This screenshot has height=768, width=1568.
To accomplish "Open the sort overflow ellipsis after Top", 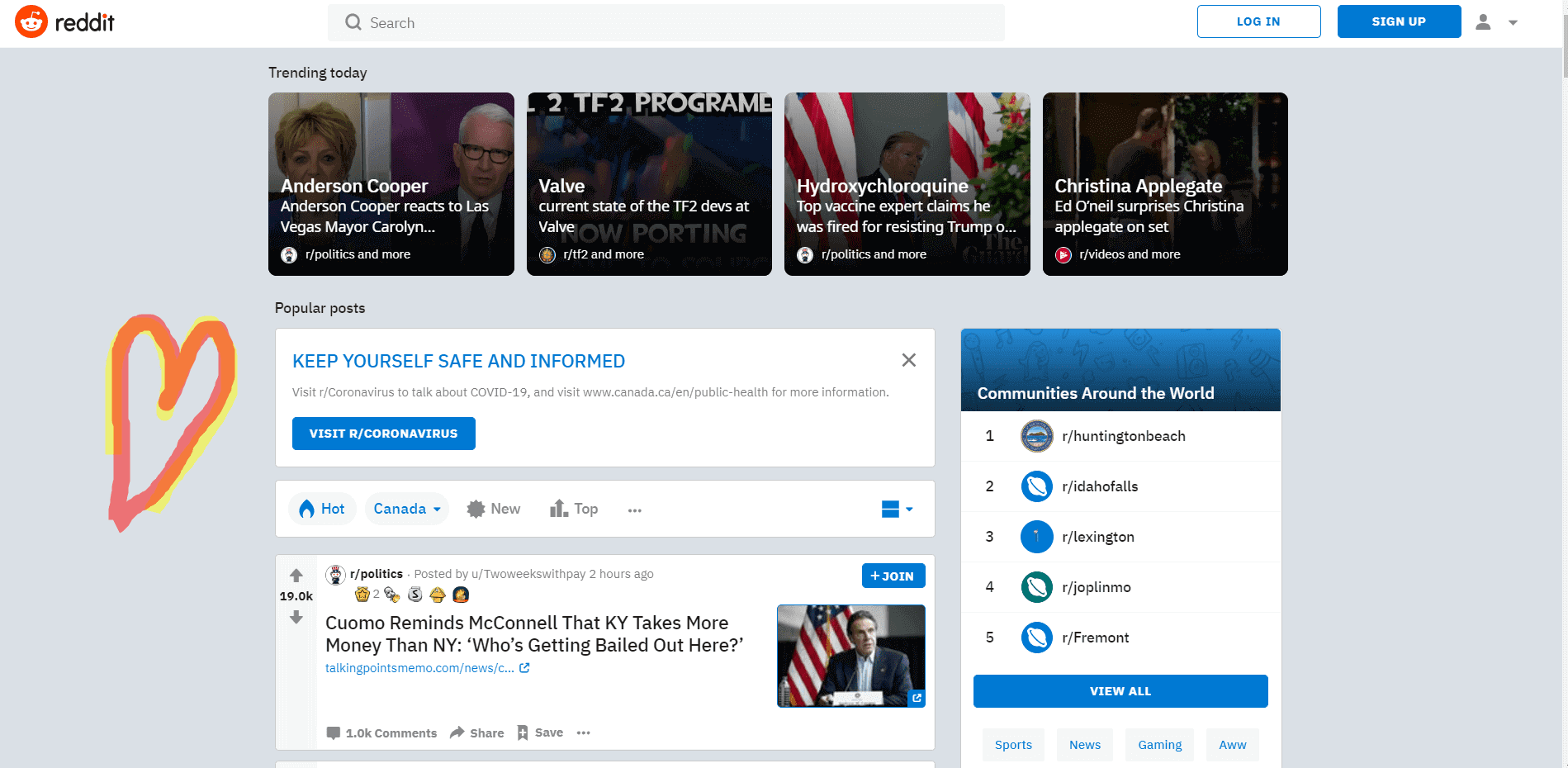I will pyautogui.click(x=634, y=510).
